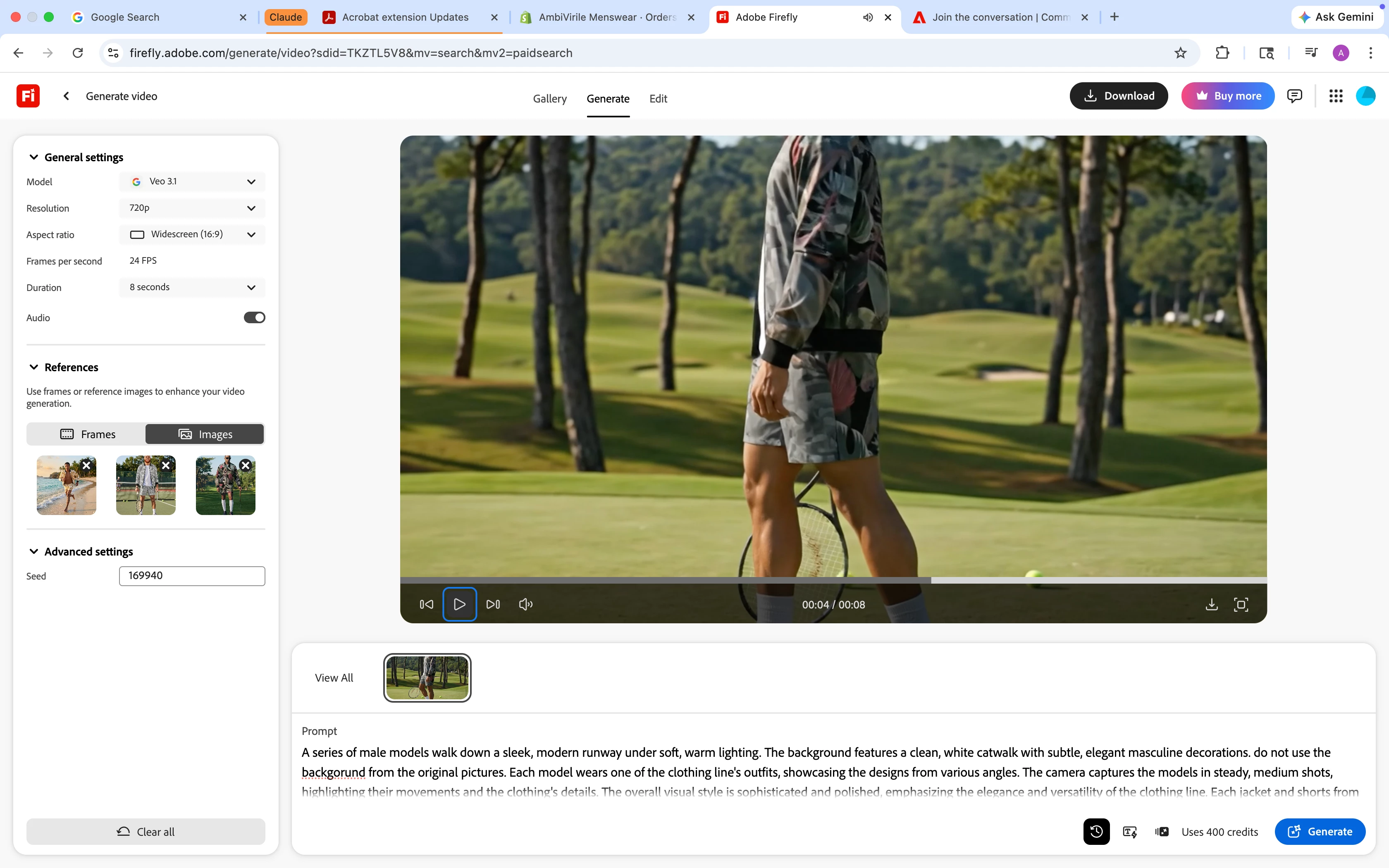Open the feedback chat bubble icon

tap(1294, 96)
